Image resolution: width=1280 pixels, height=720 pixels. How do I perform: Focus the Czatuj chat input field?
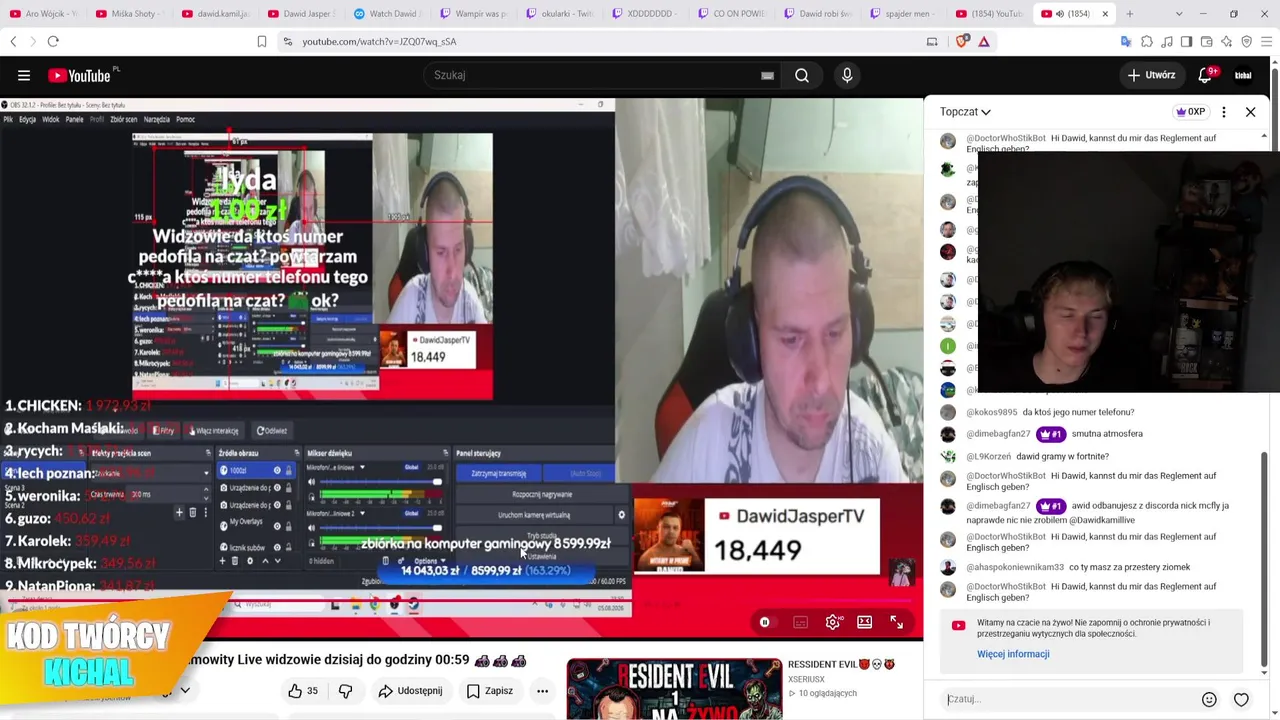(x=1070, y=699)
